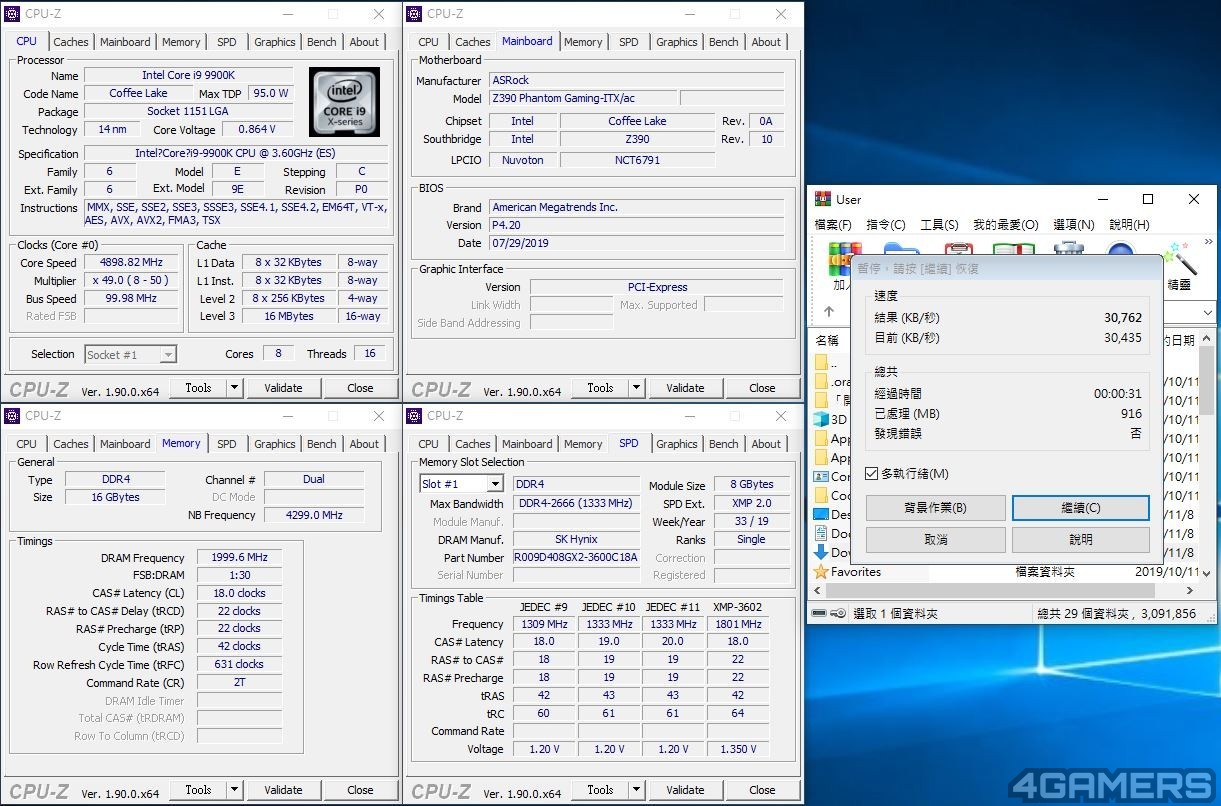1221x806 pixels.
Task: Click the WinRAR scrollbar down arrow
Action: [x=1206, y=575]
